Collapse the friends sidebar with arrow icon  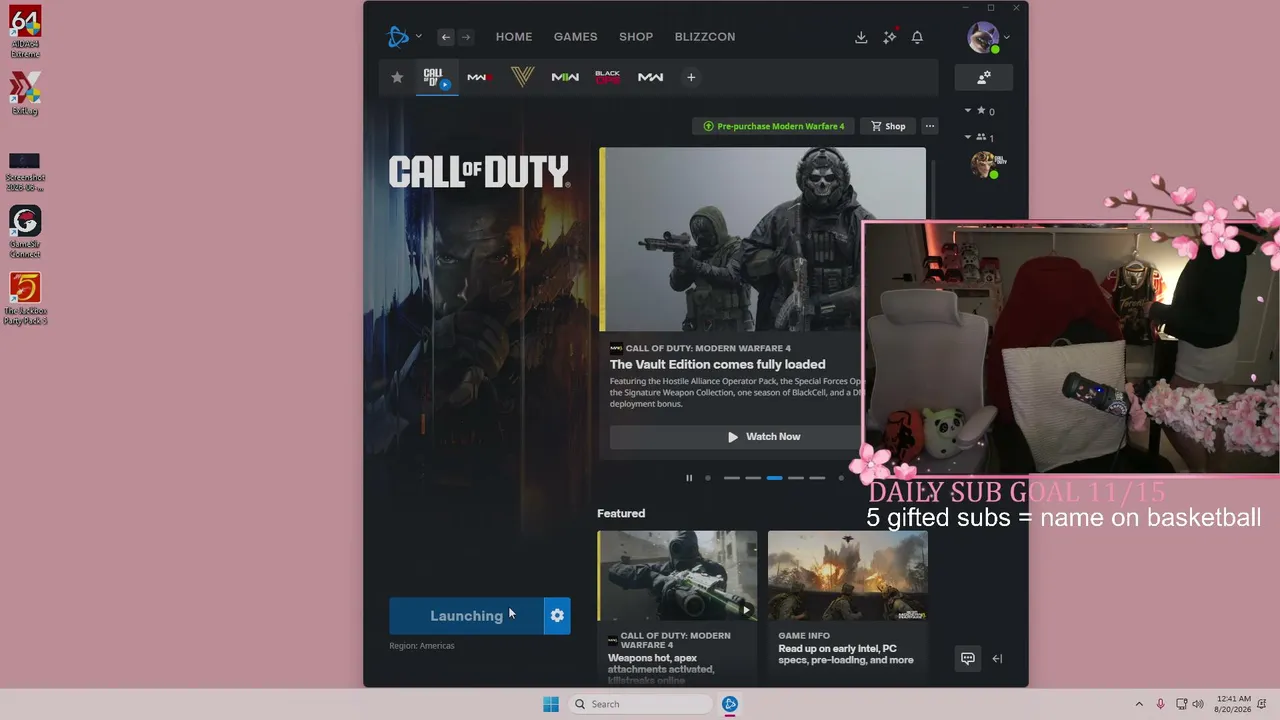coord(997,658)
